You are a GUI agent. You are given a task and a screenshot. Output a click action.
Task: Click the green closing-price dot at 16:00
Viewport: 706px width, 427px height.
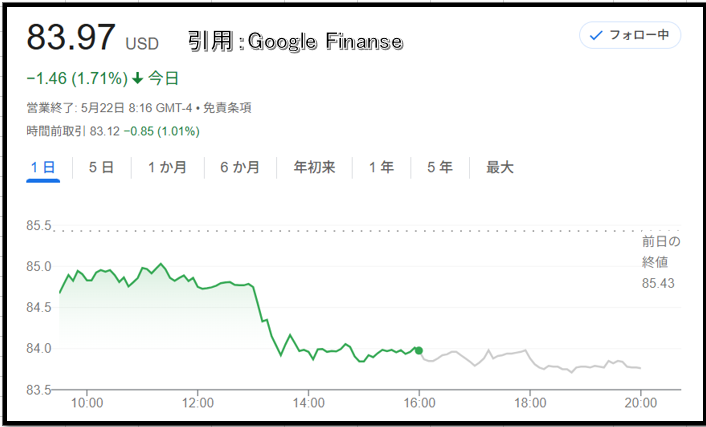click(x=419, y=350)
